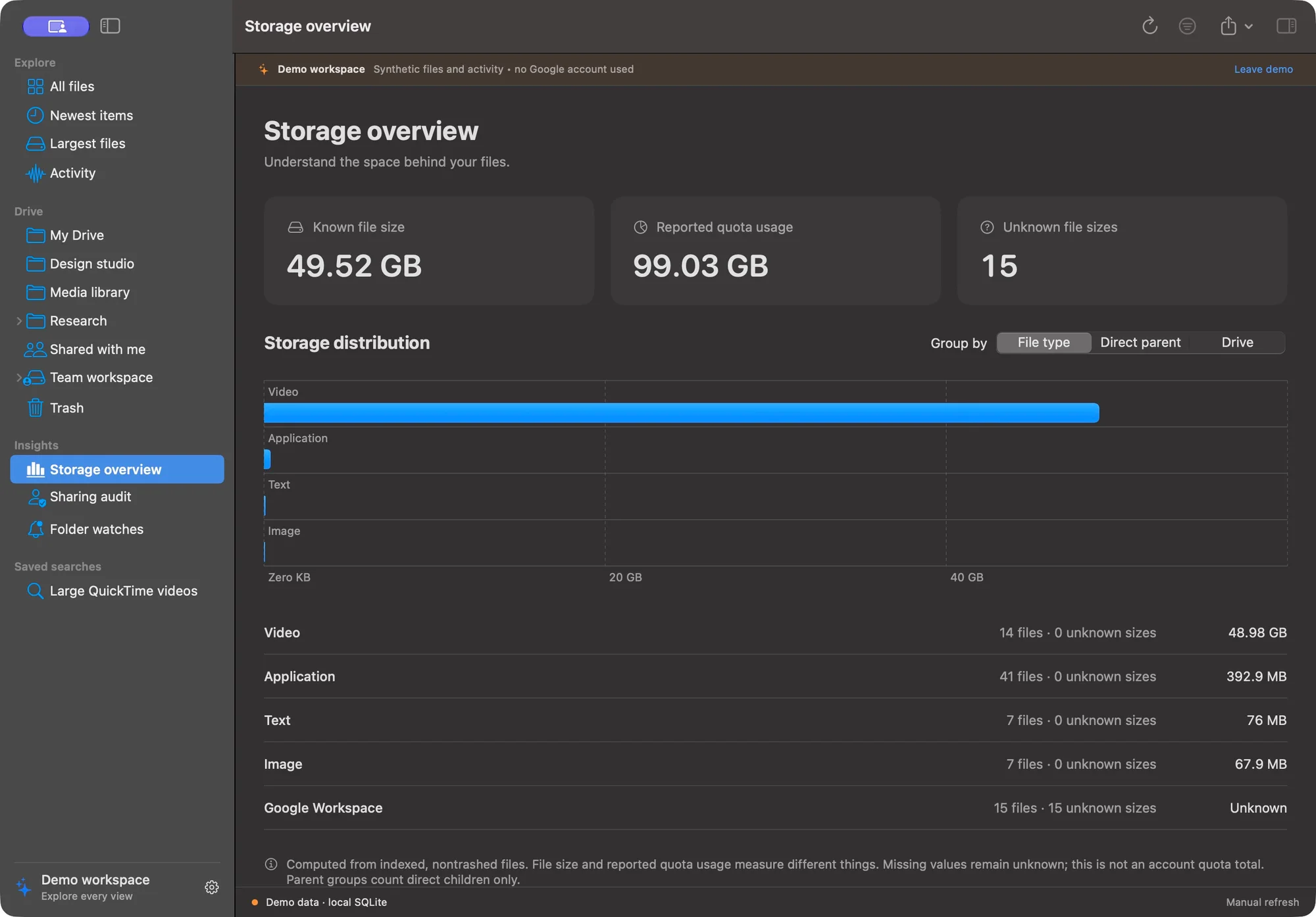Group by Direct parent segment
Viewport: 1316px width, 917px height.
click(x=1140, y=343)
